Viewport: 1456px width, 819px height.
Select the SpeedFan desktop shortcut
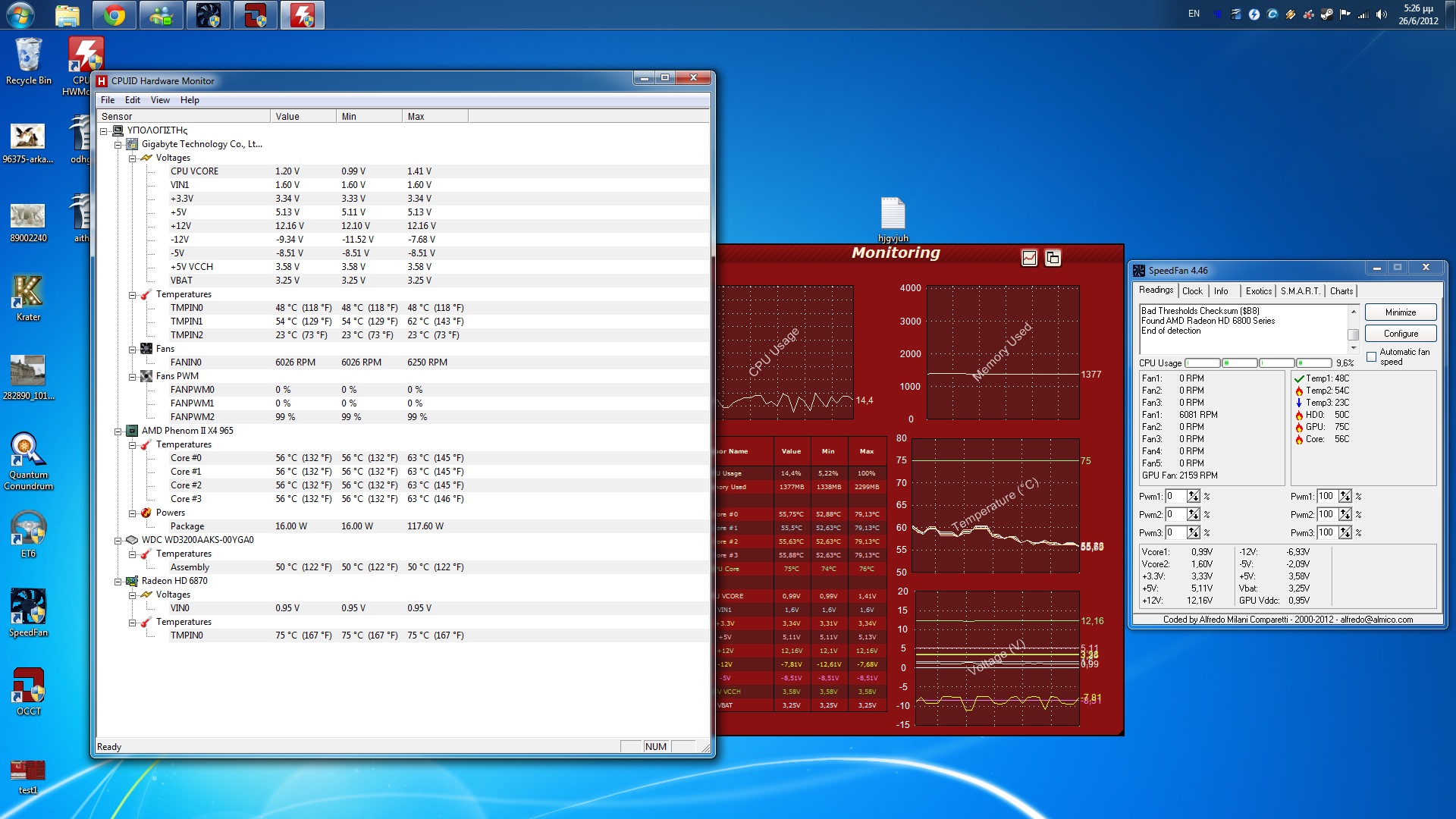(29, 613)
